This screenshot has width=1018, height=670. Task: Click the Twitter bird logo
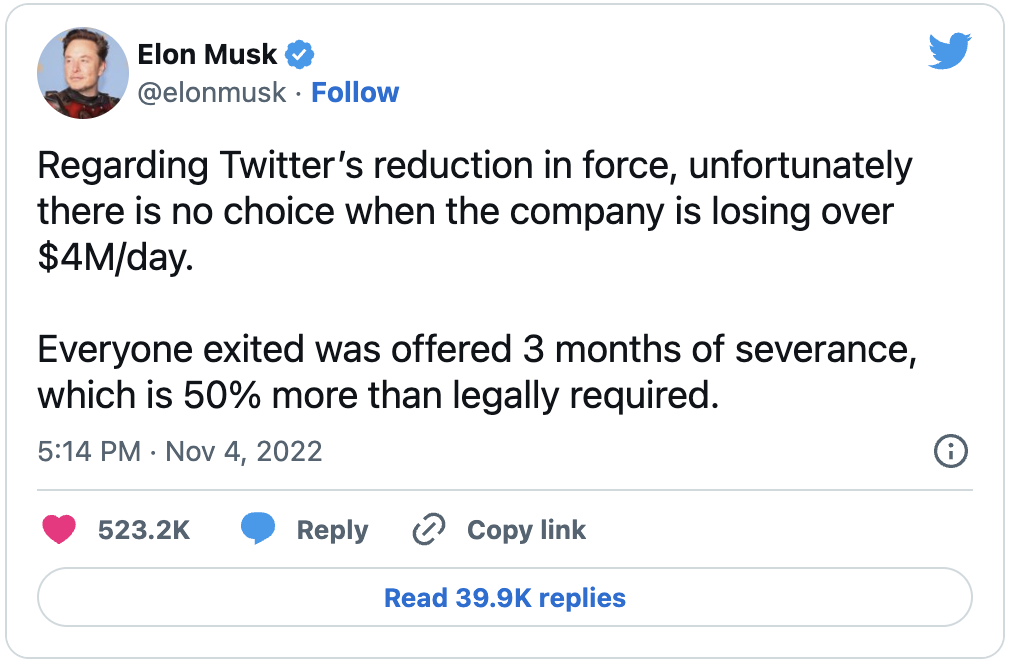(x=949, y=50)
